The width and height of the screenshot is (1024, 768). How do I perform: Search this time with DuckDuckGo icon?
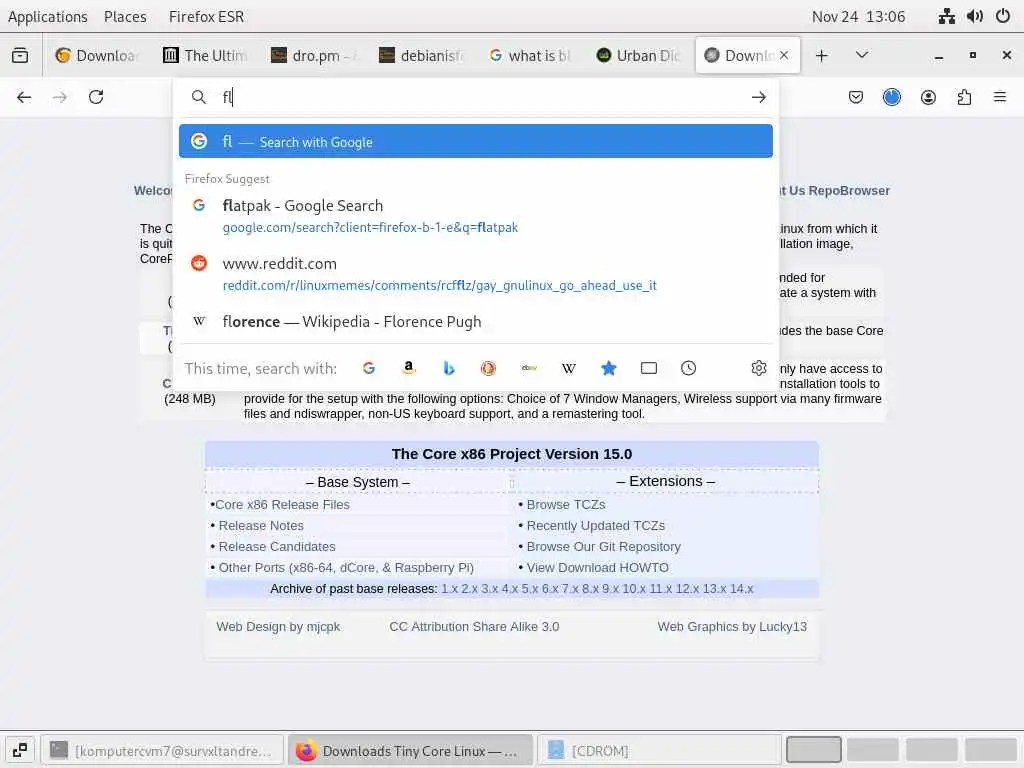[x=488, y=368]
